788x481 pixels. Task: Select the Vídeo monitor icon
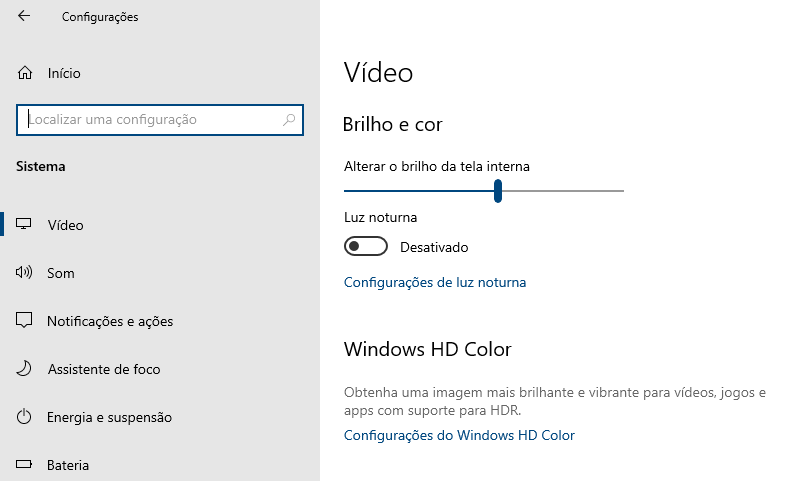pos(24,224)
